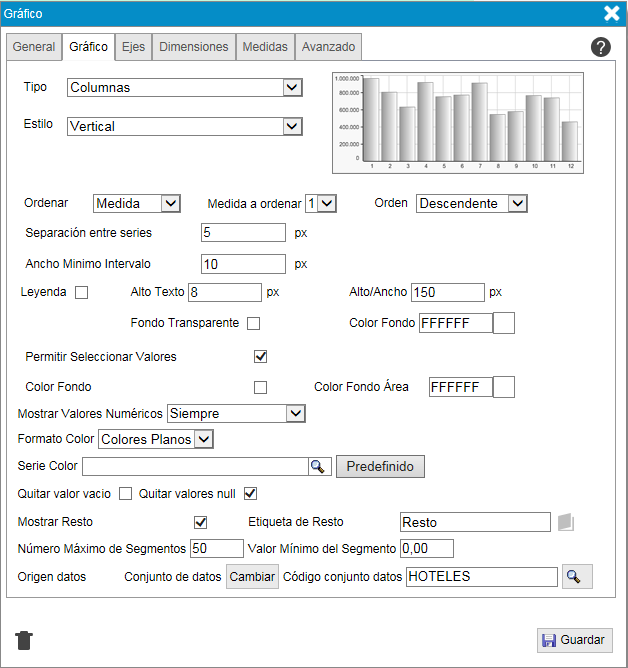Expand the Estilo dropdown set to Vertical
Viewport: 628px width, 668px height.
[185, 127]
